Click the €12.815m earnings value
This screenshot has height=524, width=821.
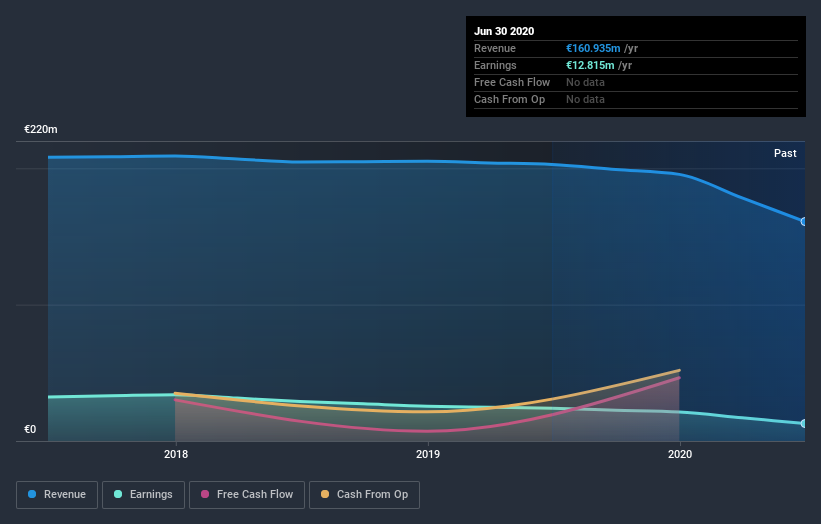click(x=590, y=65)
